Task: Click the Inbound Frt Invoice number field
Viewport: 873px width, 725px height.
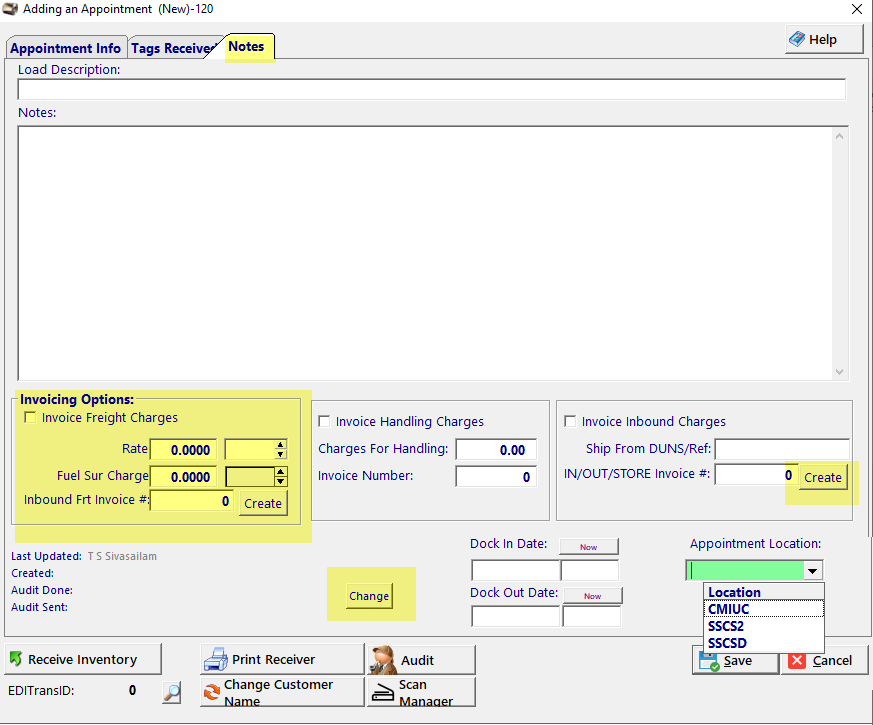Action: tap(192, 501)
